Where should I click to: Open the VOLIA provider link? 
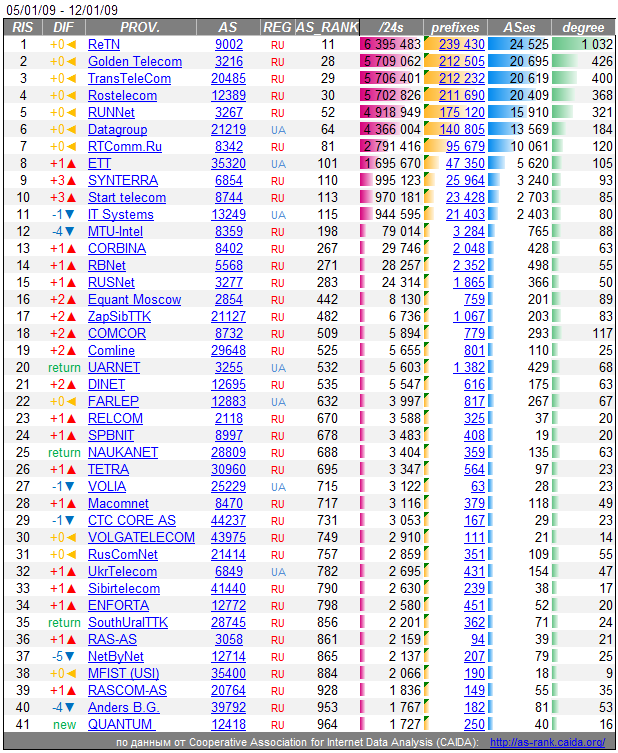tap(107, 486)
